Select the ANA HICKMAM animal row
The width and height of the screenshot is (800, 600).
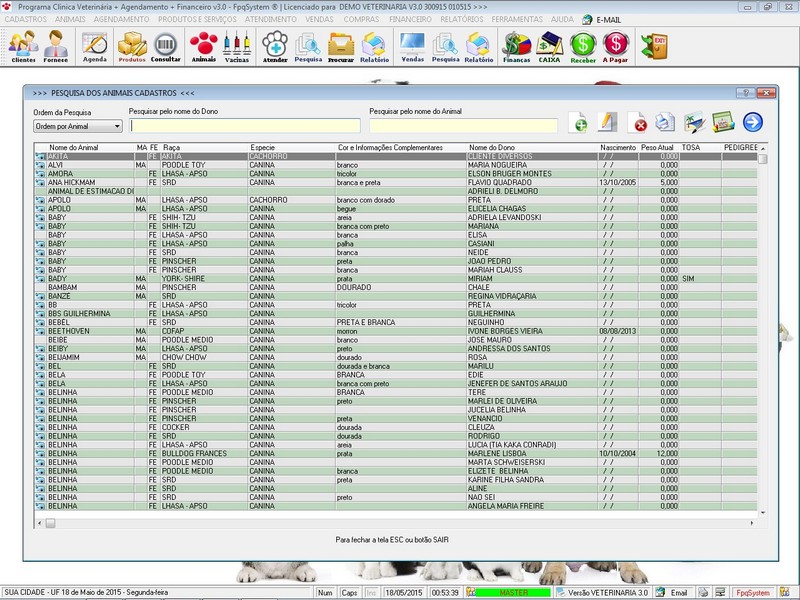(396, 182)
